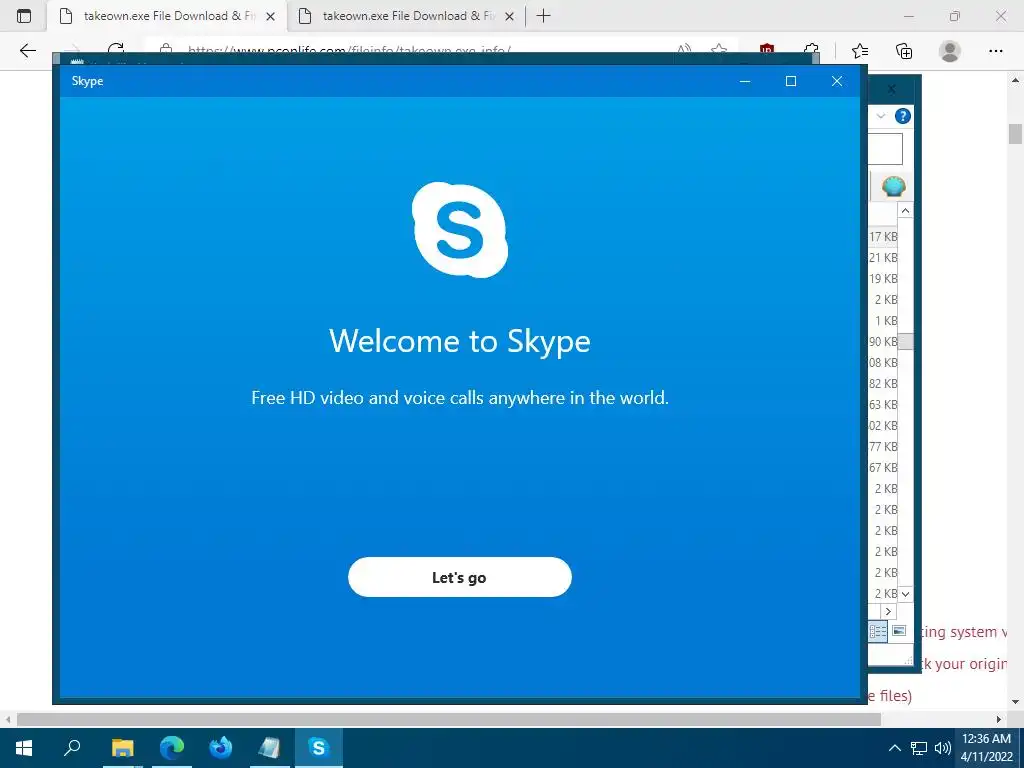Click the Skype taskbar icon
The height and width of the screenshot is (768, 1024).
coord(318,748)
